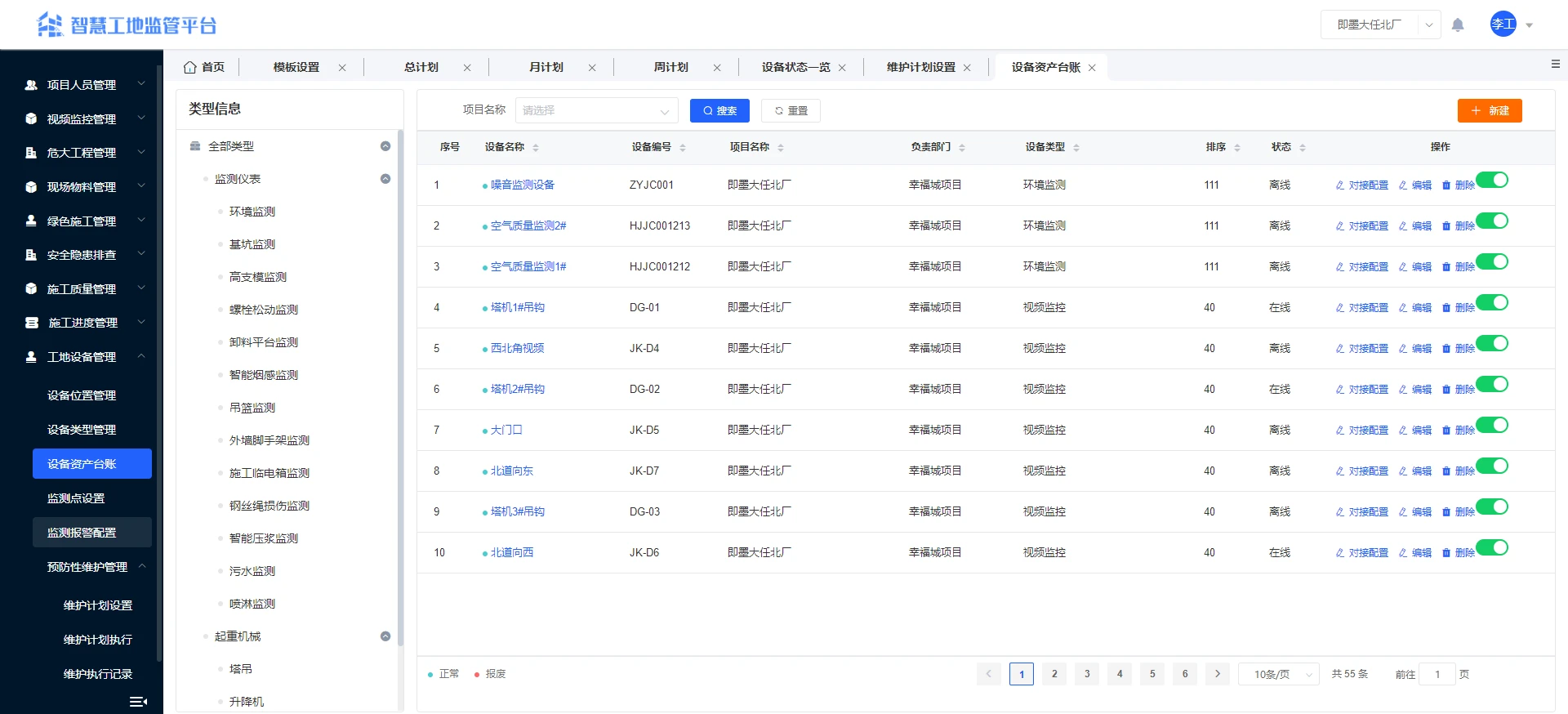Expand 绿色施工管理 sidebar menu
The width and height of the screenshot is (1568, 714).
[x=82, y=221]
